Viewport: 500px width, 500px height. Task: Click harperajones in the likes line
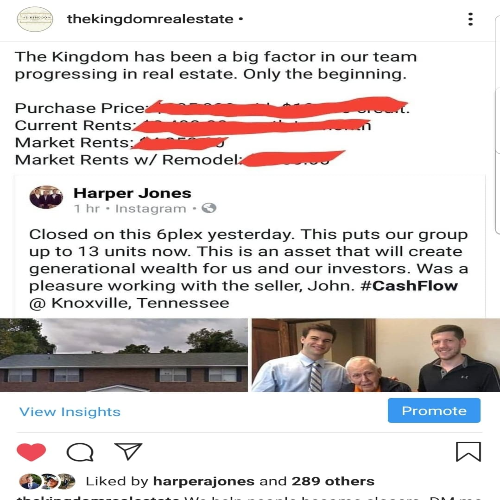pos(204,481)
